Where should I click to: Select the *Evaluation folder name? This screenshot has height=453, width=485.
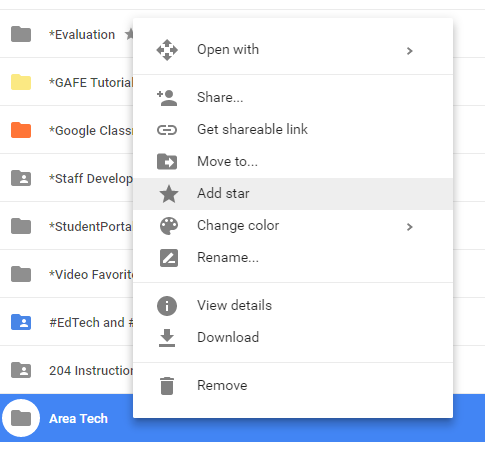pos(82,35)
